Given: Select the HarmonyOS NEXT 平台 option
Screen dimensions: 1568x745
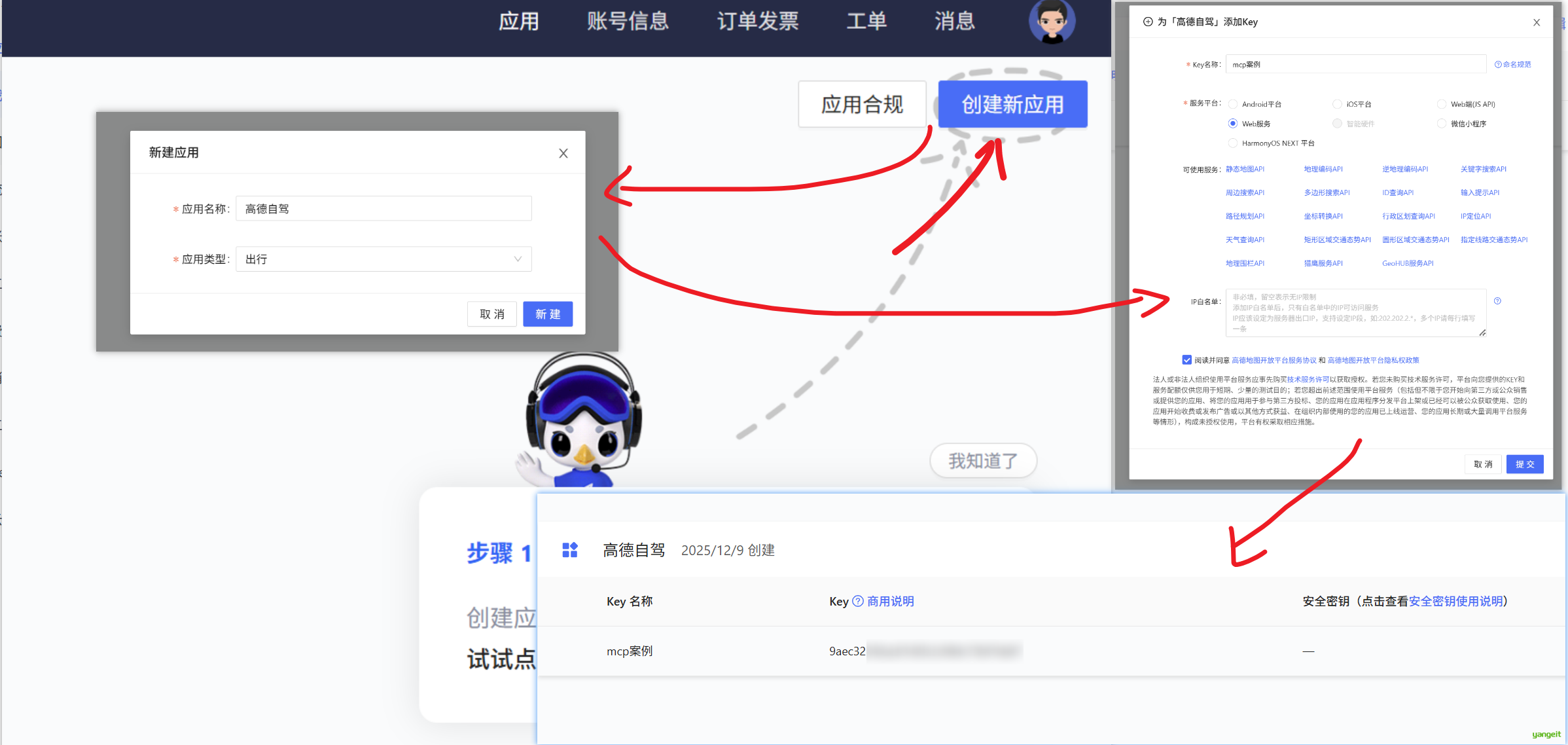Looking at the screenshot, I should point(1233,143).
